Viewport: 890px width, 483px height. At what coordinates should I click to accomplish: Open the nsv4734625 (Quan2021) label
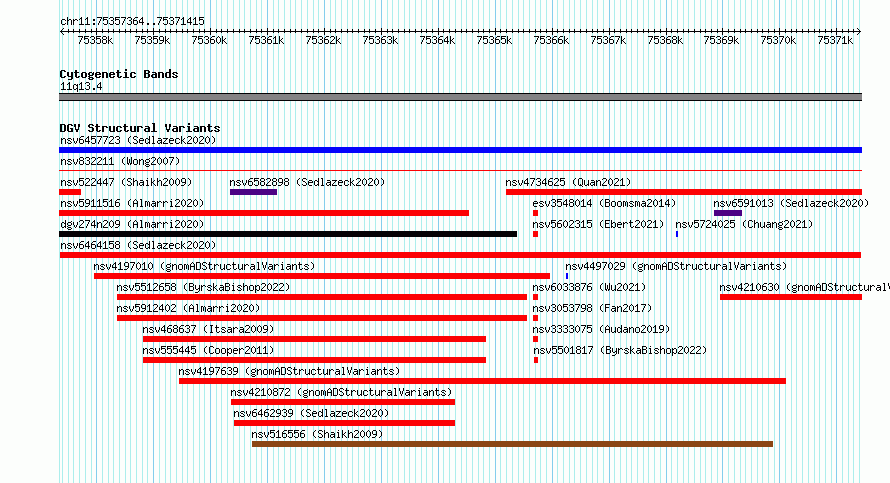568,182
